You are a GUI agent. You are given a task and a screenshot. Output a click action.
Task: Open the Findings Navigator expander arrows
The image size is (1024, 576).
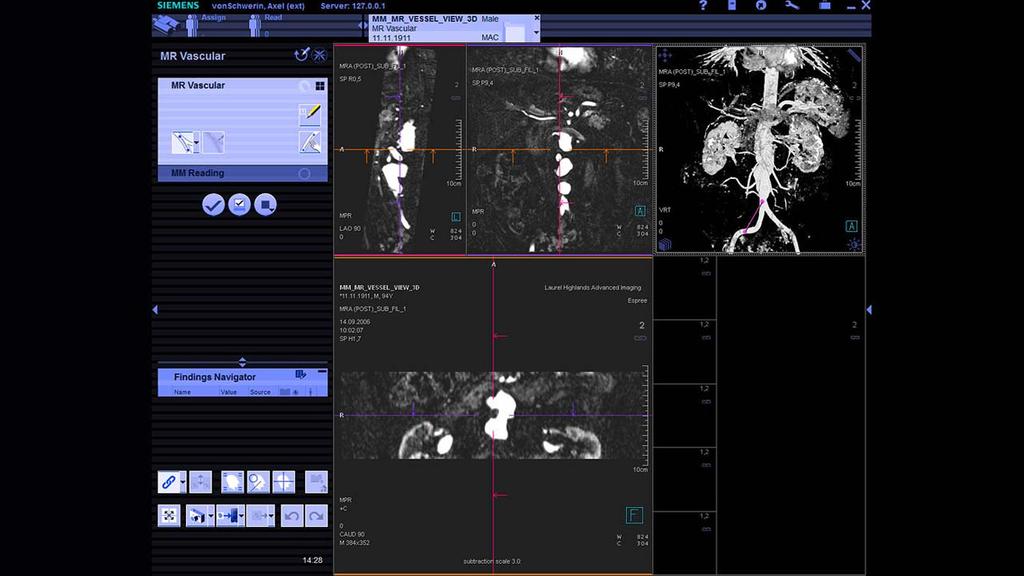tap(242, 361)
